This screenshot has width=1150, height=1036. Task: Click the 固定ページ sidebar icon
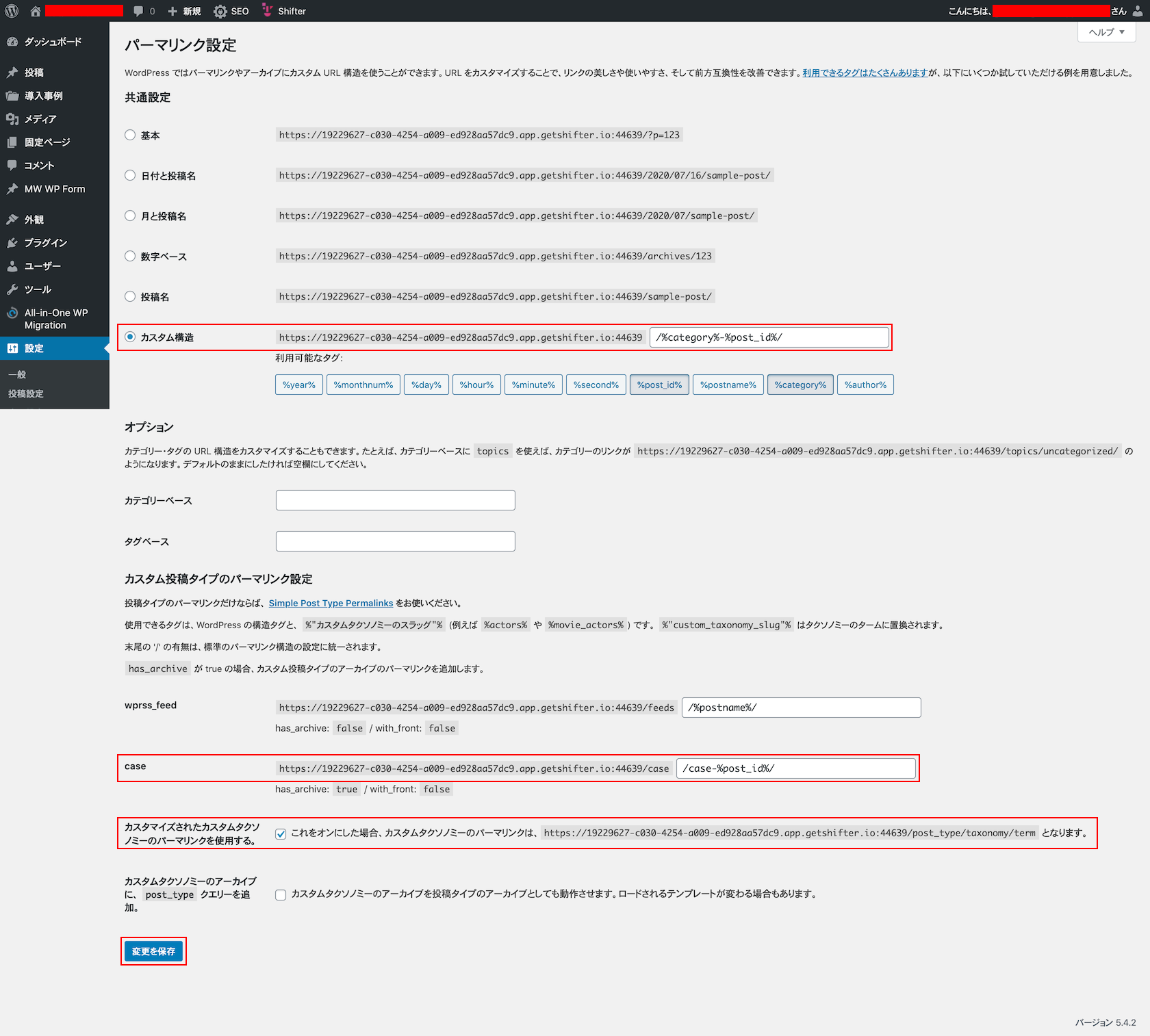pyautogui.click(x=12, y=142)
